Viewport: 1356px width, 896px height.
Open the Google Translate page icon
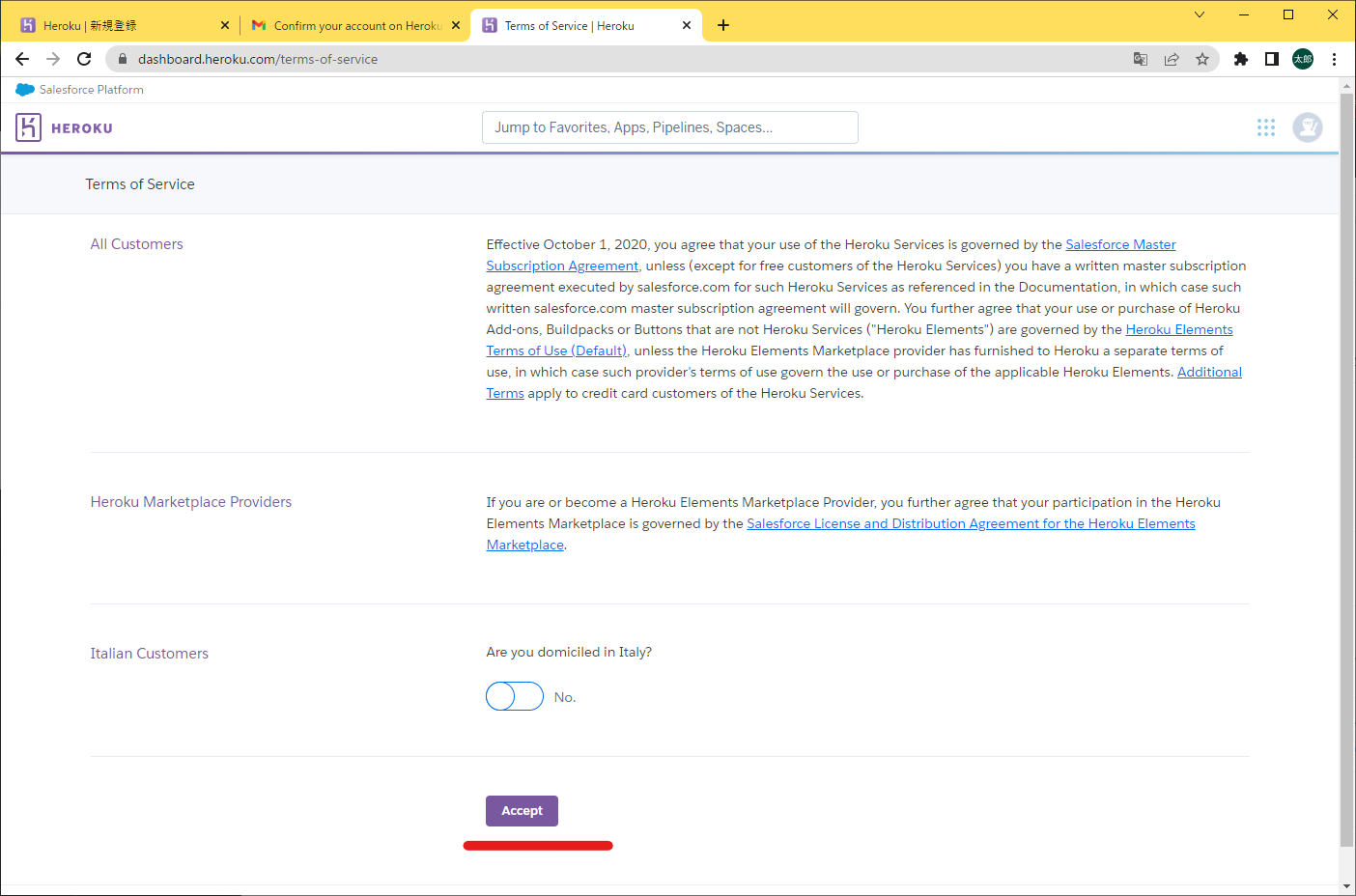(1141, 59)
